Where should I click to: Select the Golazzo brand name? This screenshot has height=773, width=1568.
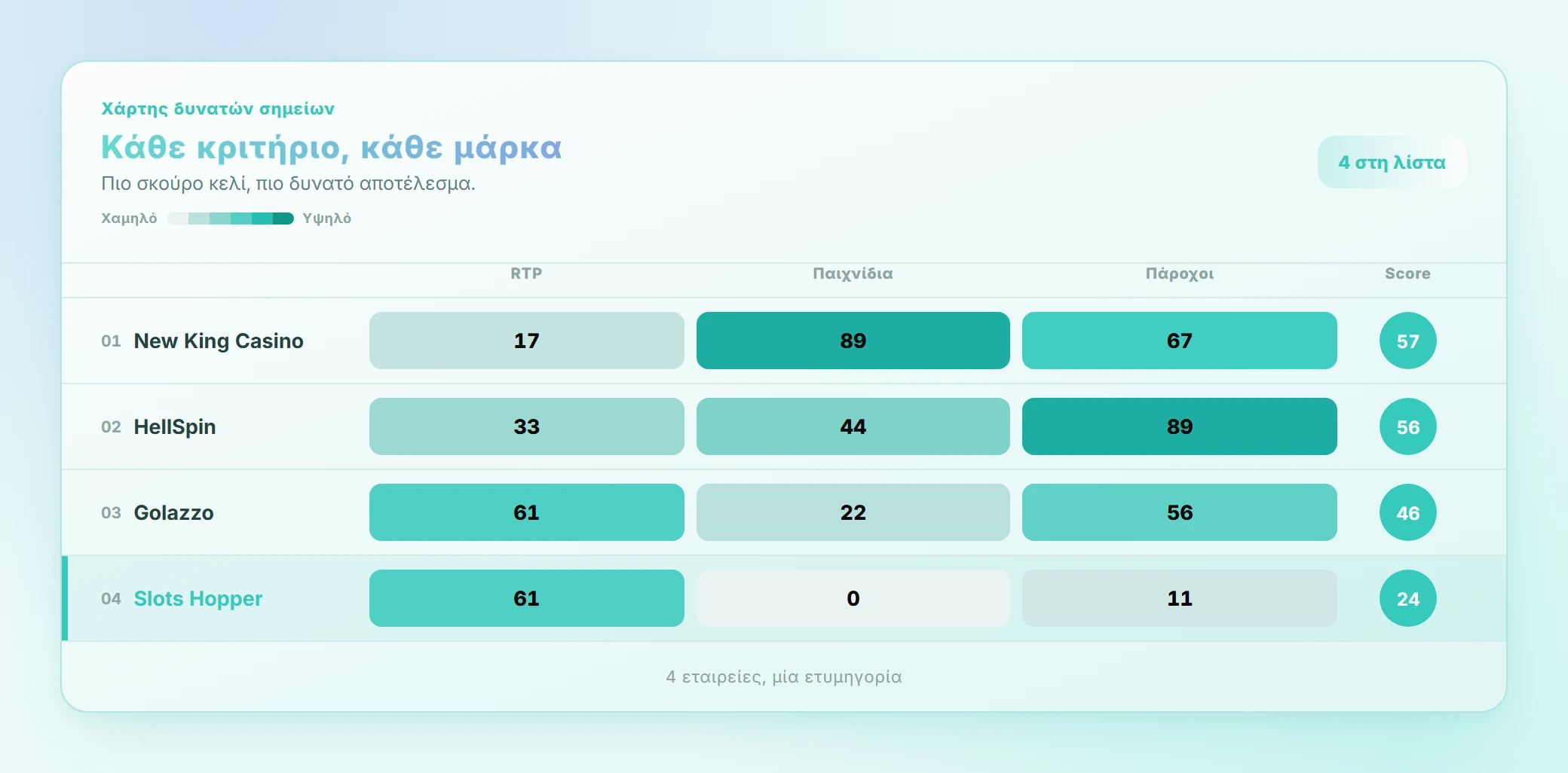coord(174,512)
